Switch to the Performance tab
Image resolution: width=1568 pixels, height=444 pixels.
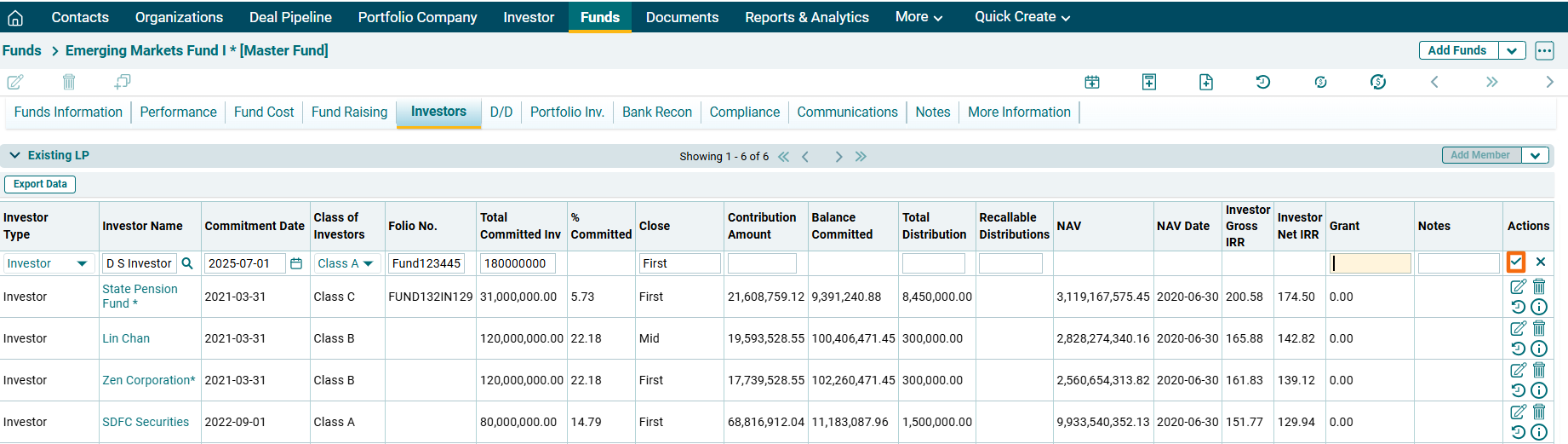pyautogui.click(x=178, y=112)
